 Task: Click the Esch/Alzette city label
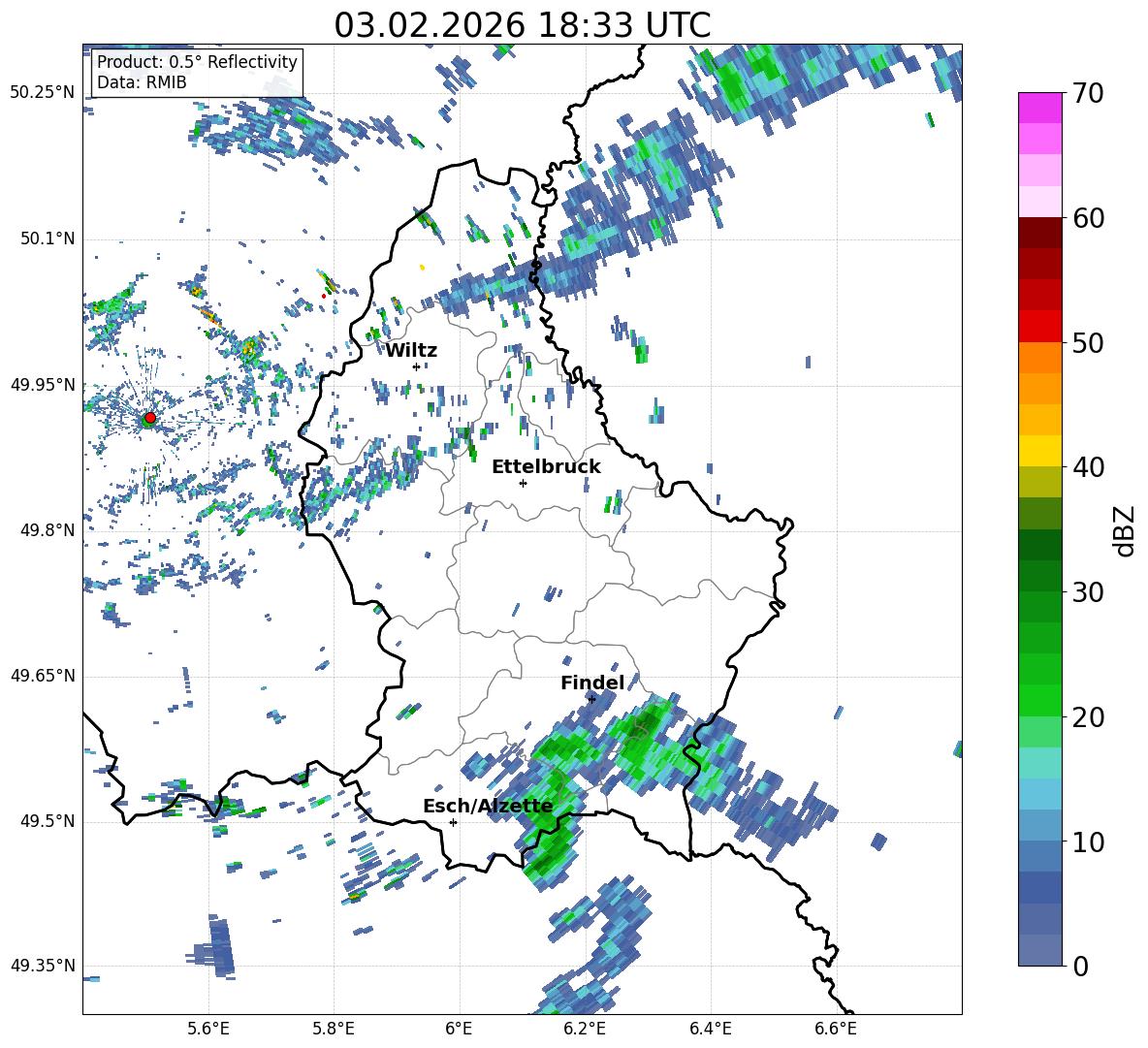coord(488,806)
